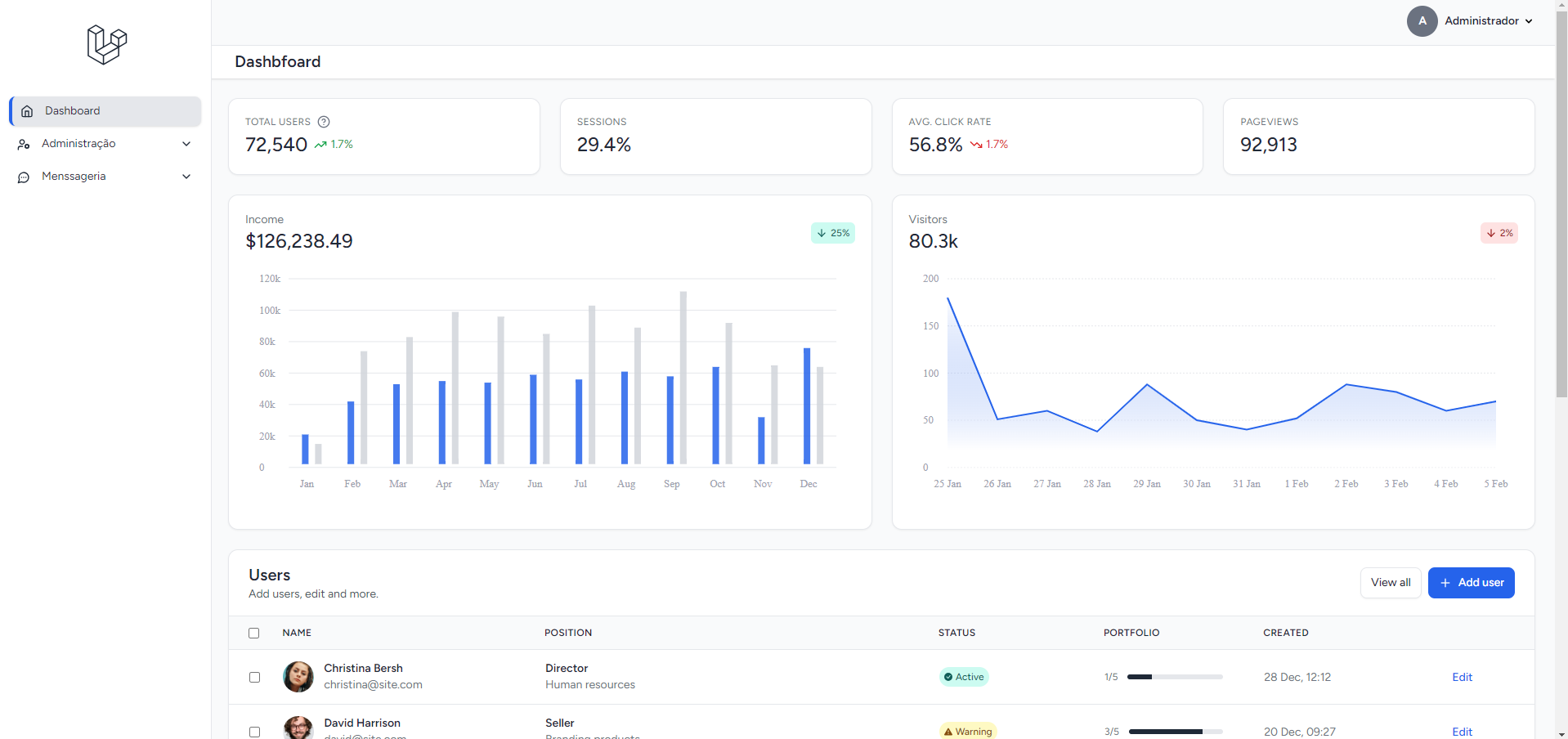The height and width of the screenshot is (739, 1568).
Task: Click the 28 Dec, 12:12 created date
Action: pyautogui.click(x=1297, y=677)
